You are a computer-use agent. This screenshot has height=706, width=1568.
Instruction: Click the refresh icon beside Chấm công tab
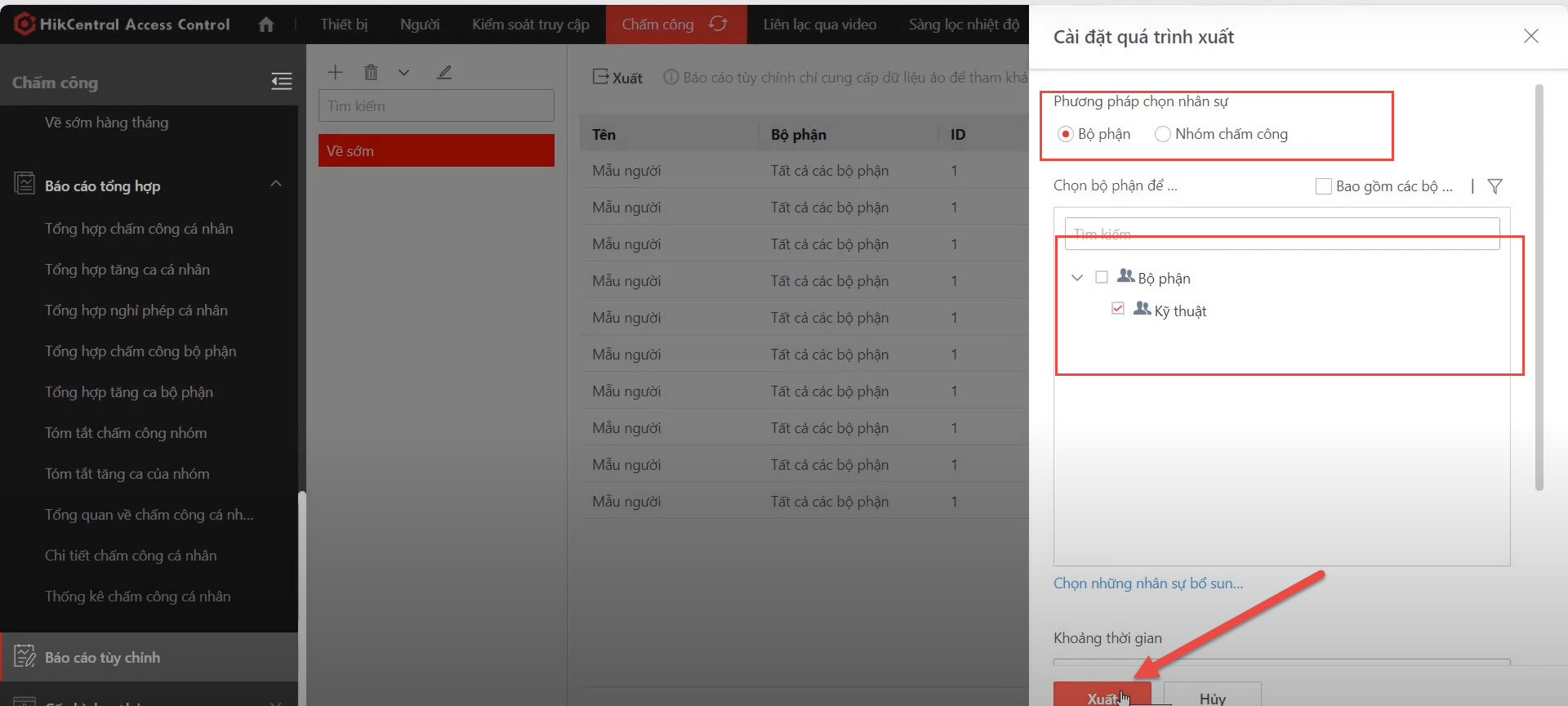718,24
